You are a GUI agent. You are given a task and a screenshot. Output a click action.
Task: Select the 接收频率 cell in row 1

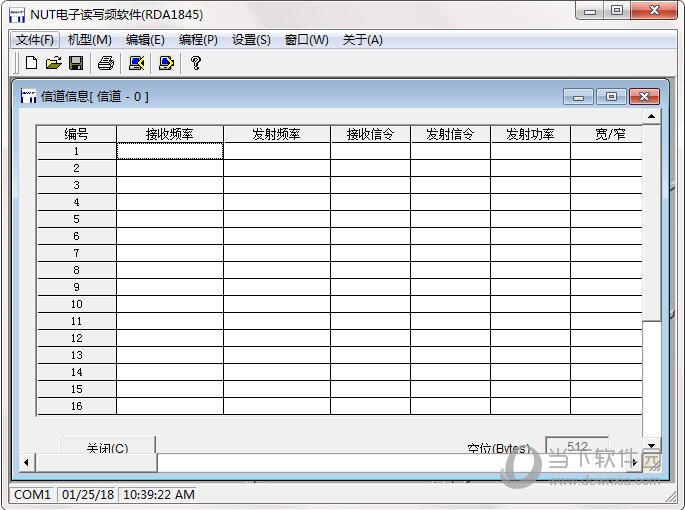tap(170, 151)
